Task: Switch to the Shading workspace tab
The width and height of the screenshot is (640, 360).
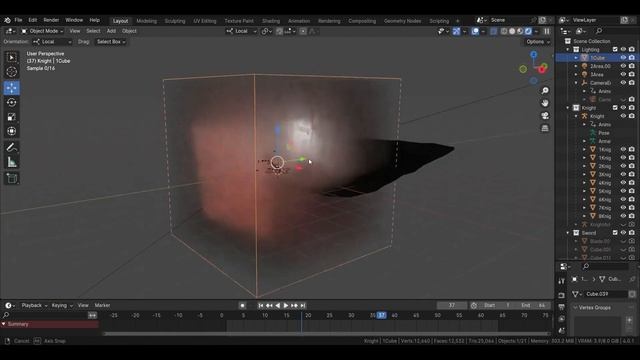Action: click(x=271, y=21)
